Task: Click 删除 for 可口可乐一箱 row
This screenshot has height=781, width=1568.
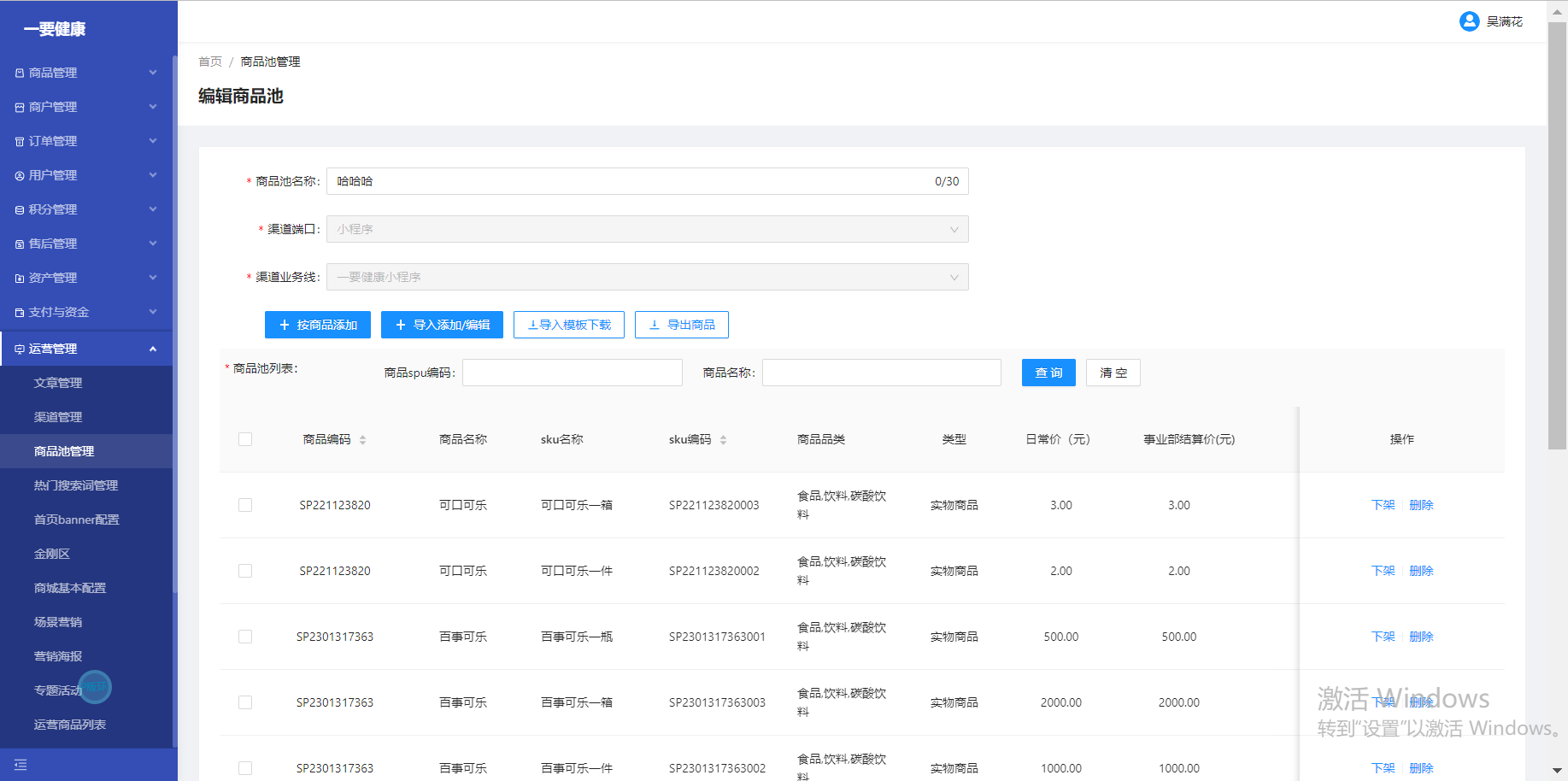Action: [1421, 505]
